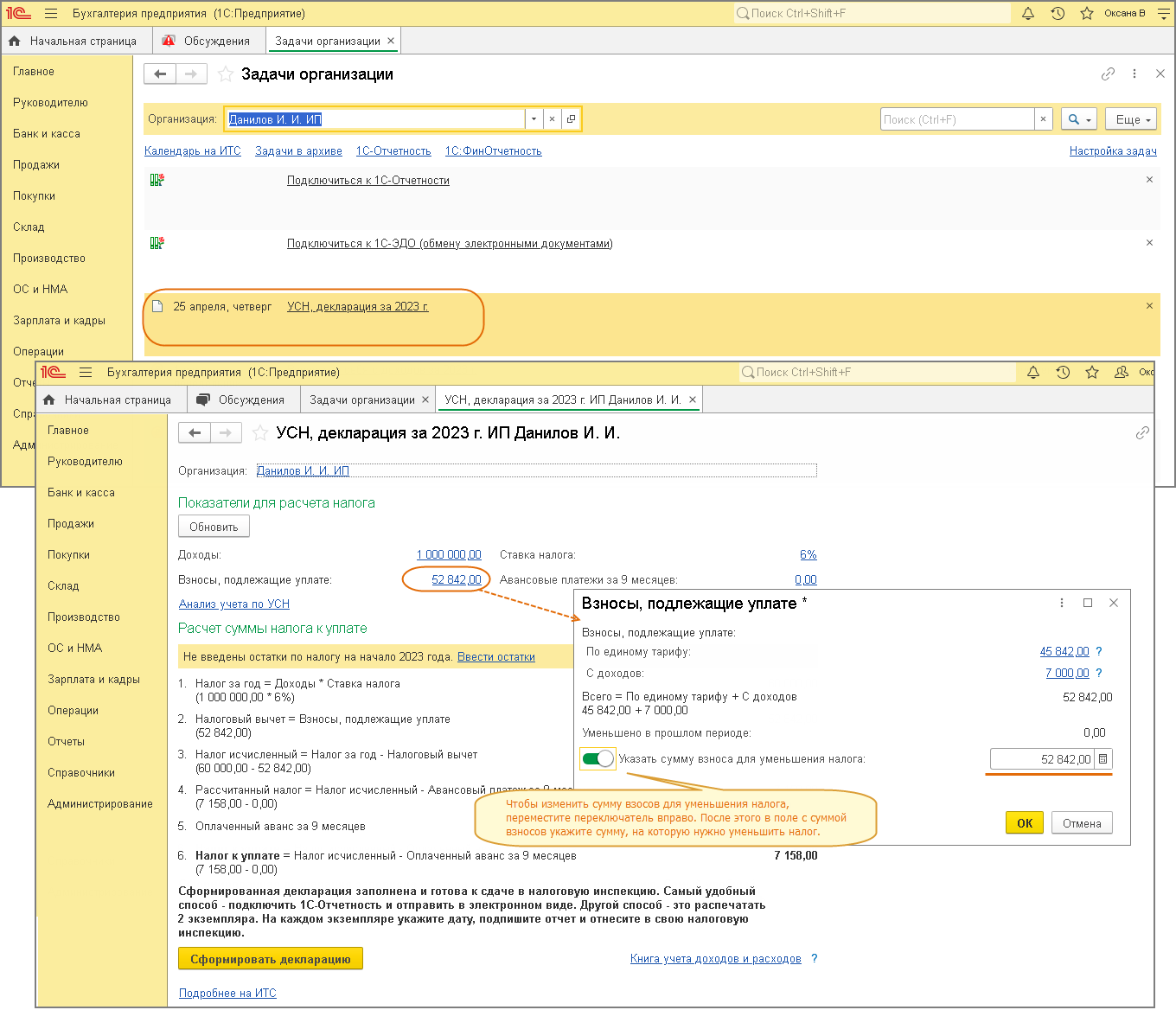The image size is (1176, 1010).
Task: Open help question mark beside 7 000,00
Action: pyautogui.click(x=1099, y=673)
